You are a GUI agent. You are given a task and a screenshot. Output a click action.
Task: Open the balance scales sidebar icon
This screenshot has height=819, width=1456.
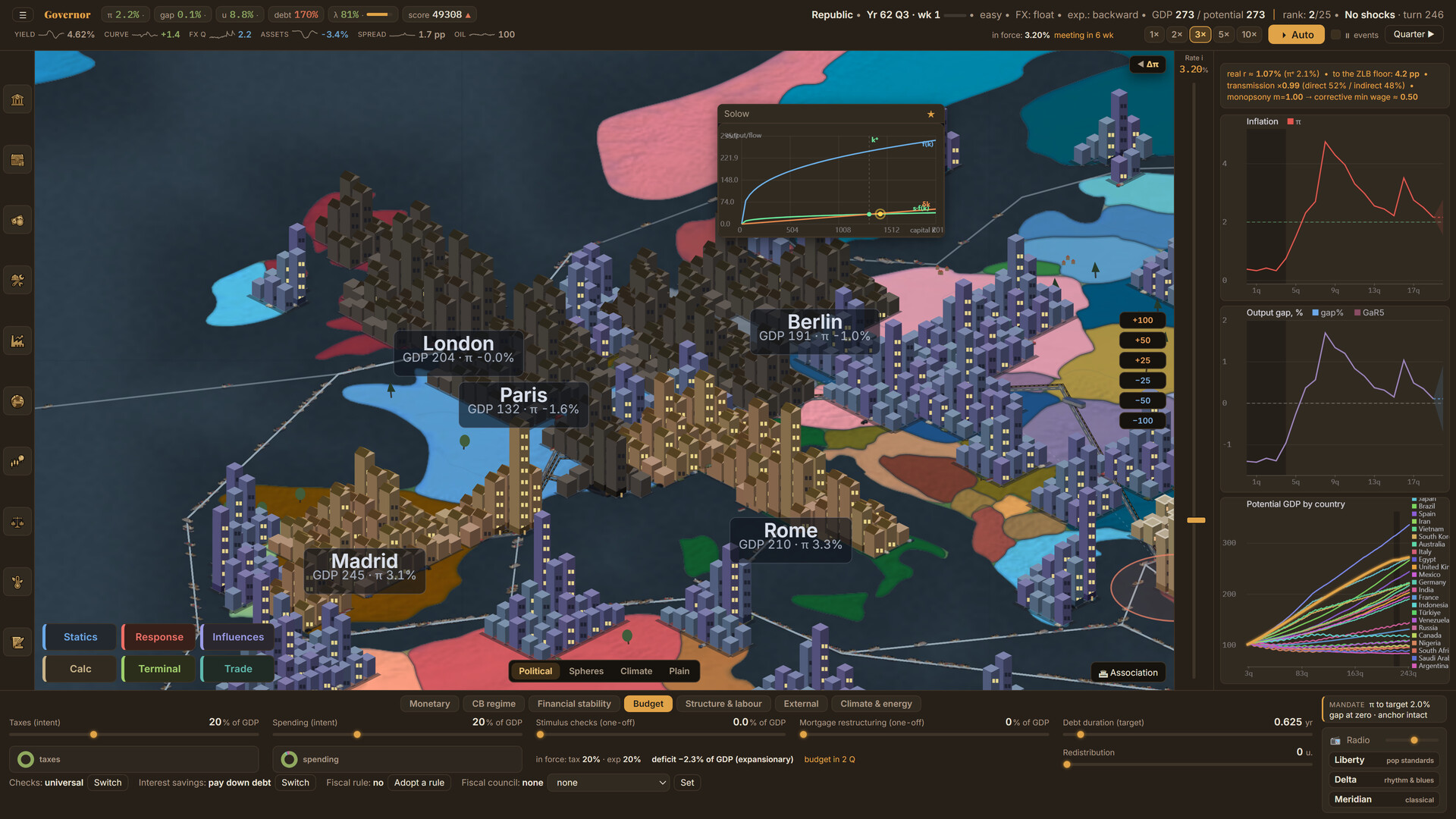(x=17, y=522)
